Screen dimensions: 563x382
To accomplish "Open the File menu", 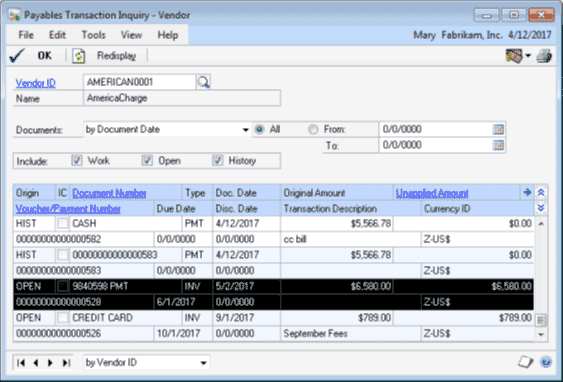I will point(26,35).
